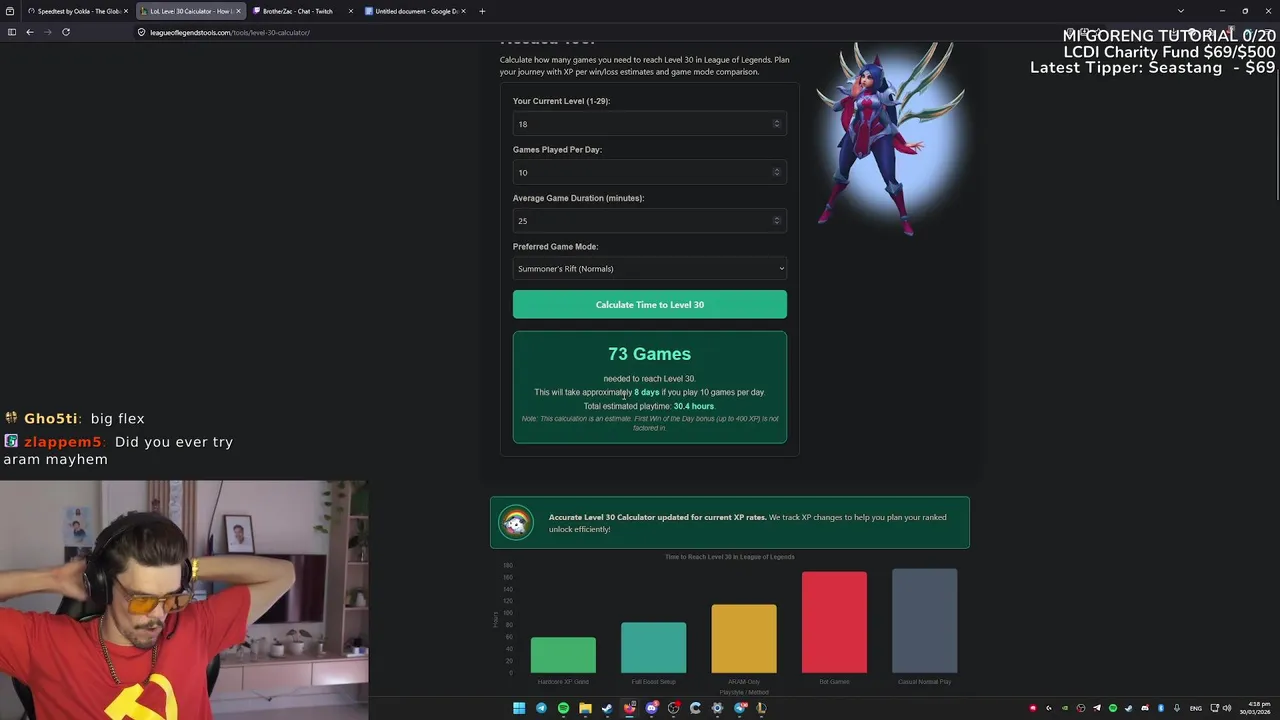This screenshot has width=1280, height=720.
Task: Click the network icon in the system tray
Action: pyautogui.click(x=1216, y=708)
